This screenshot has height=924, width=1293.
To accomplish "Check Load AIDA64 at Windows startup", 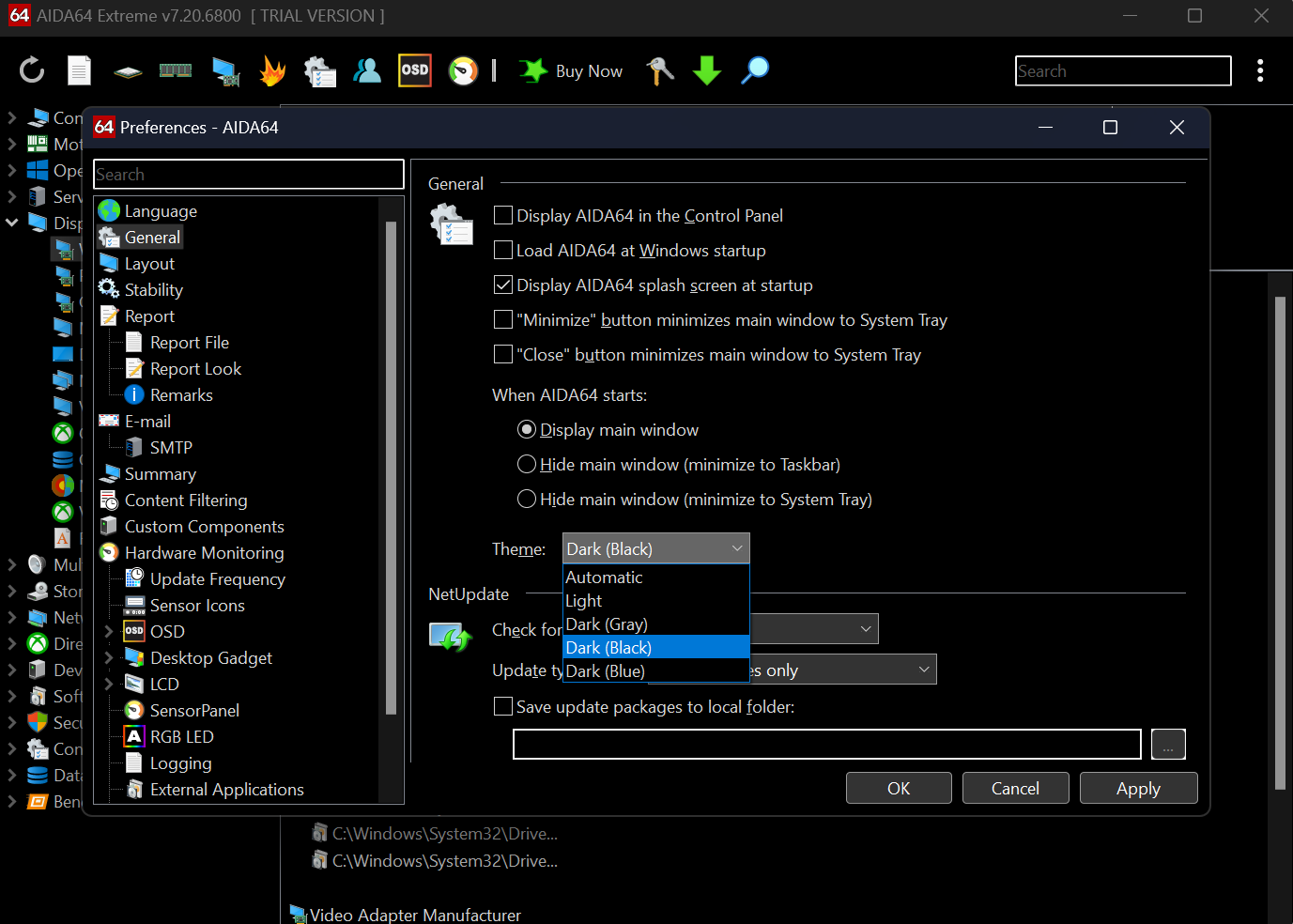I will point(503,250).
